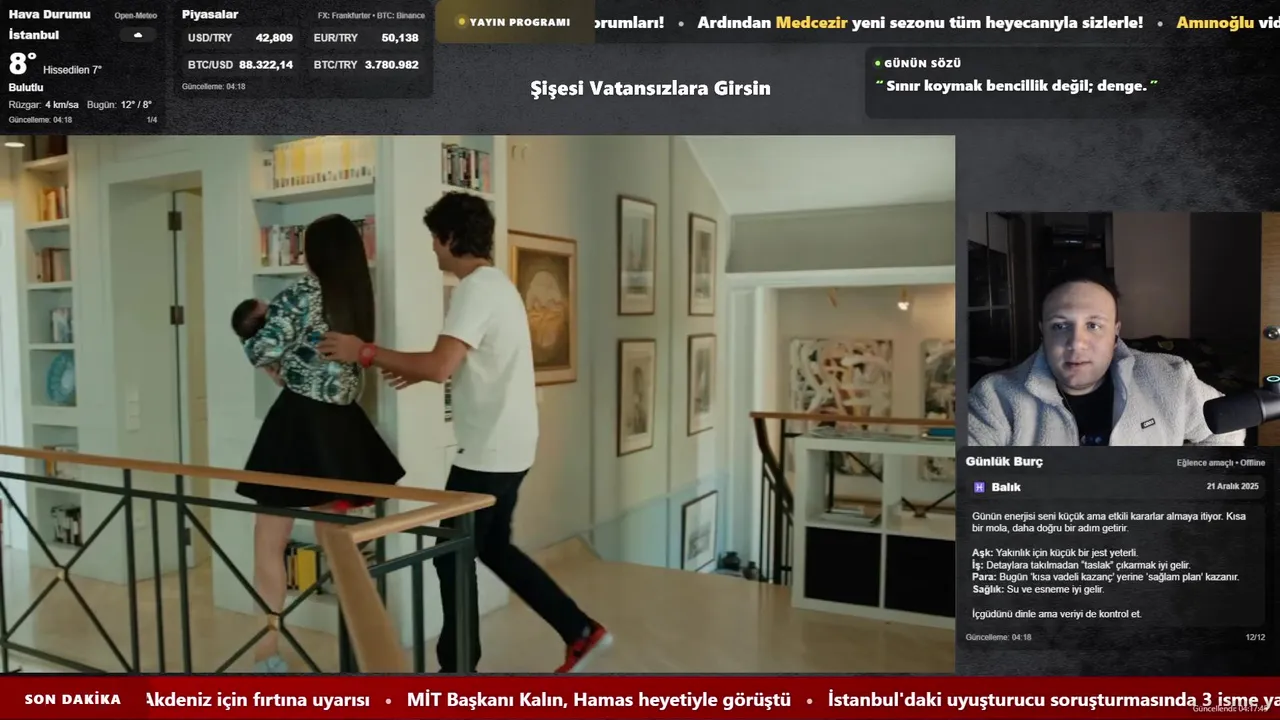
Task: Click the Hava Durumu widget title
Action: [x=49, y=14]
